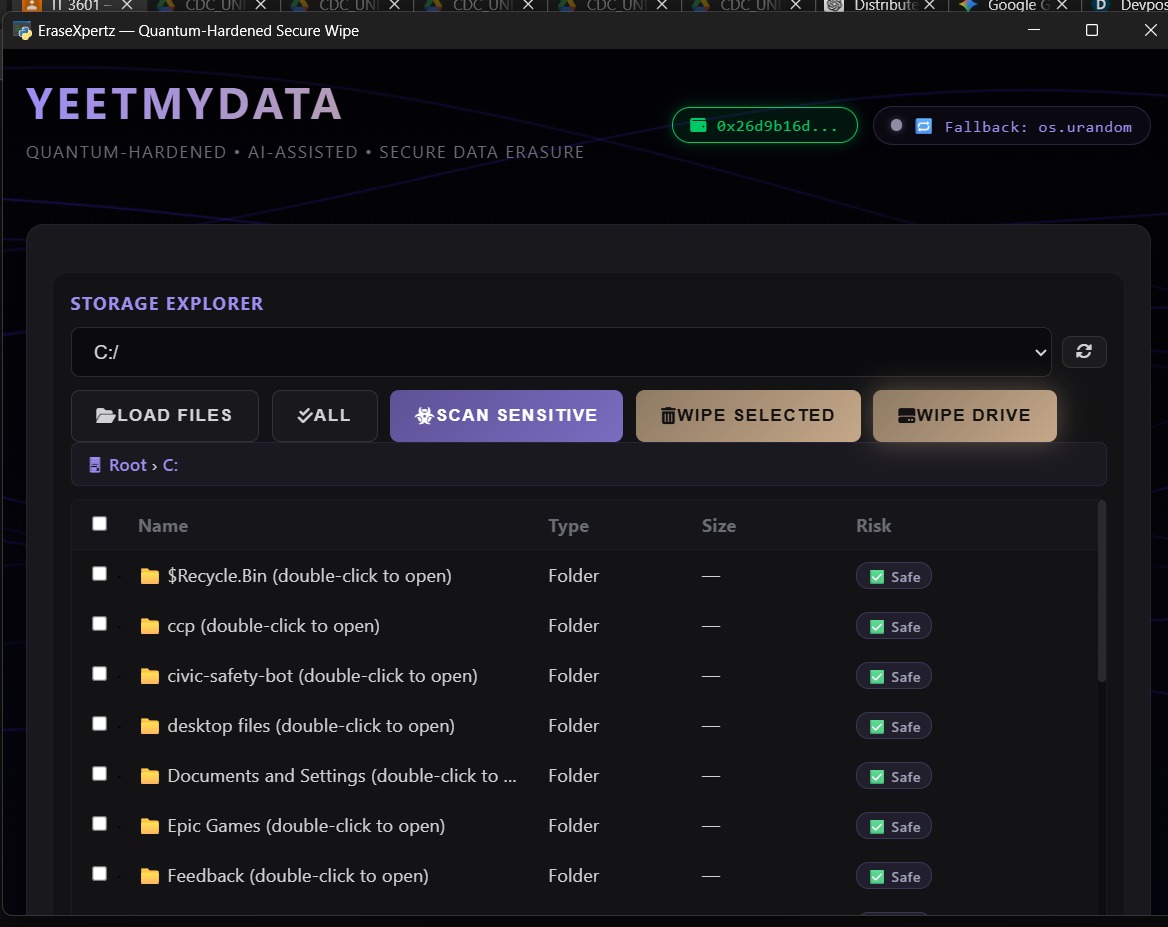The width and height of the screenshot is (1168, 927).
Task: Click the Safe badge in the ccp row
Action: point(894,627)
